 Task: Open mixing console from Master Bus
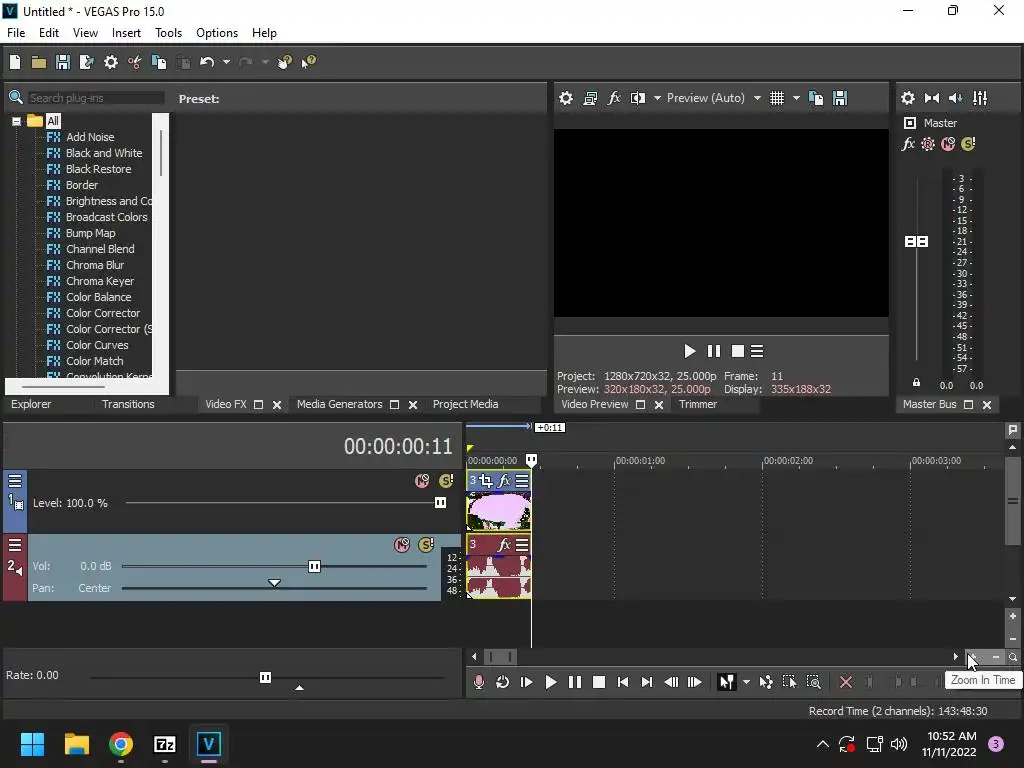tap(980, 98)
